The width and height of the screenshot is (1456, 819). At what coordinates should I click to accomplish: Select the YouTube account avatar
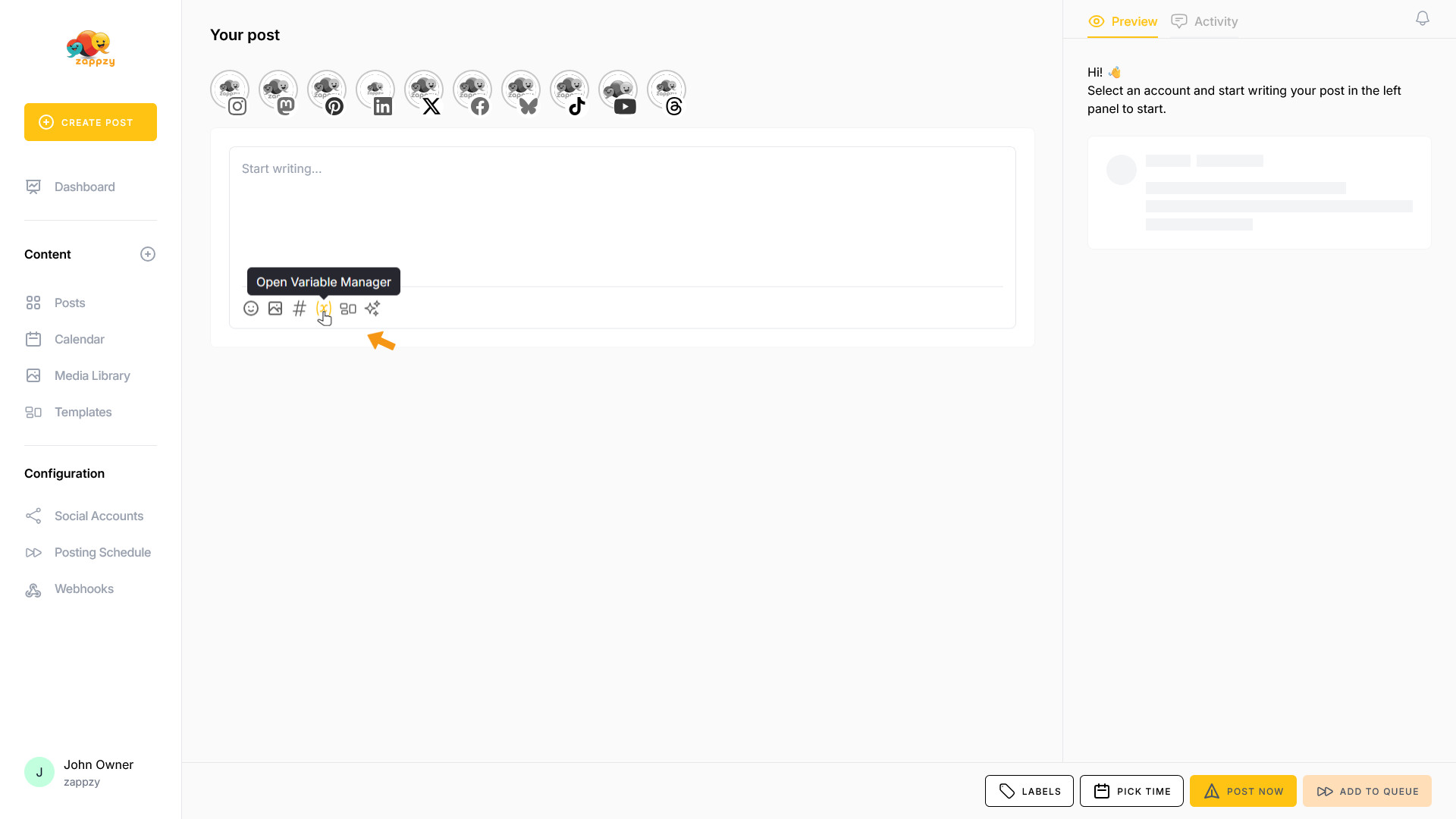click(618, 91)
